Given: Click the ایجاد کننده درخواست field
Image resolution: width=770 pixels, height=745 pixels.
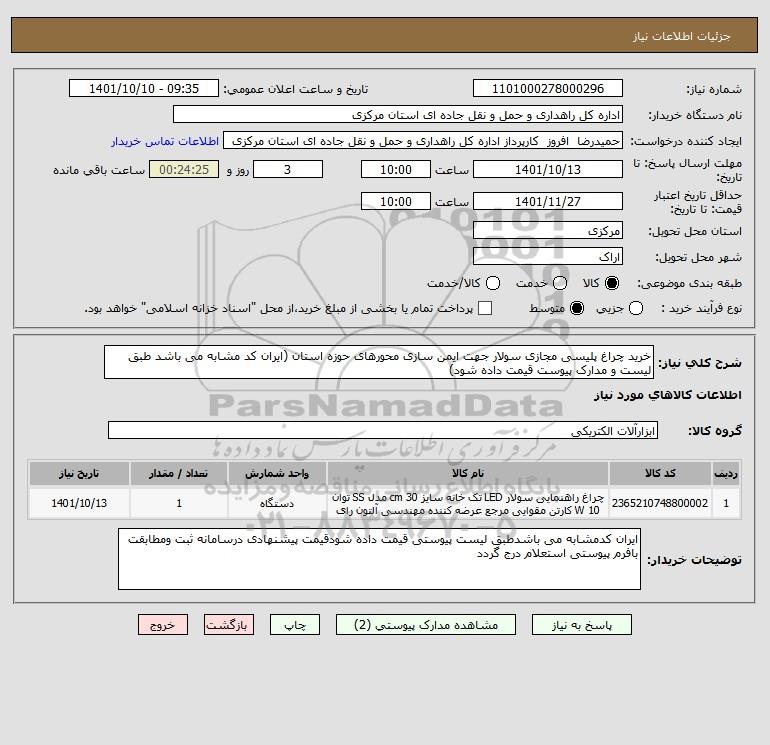Looking at the screenshot, I should click(x=423, y=141).
